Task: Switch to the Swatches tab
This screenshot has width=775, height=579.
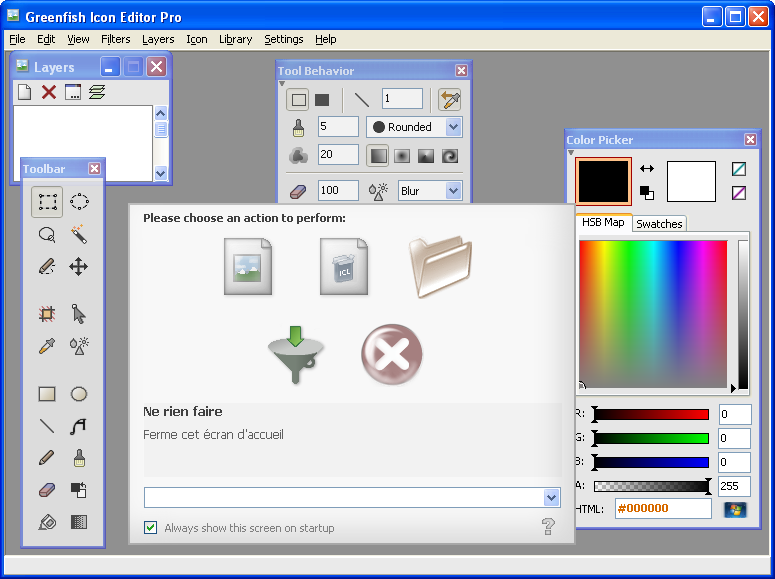Action: [x=659, y=223]
